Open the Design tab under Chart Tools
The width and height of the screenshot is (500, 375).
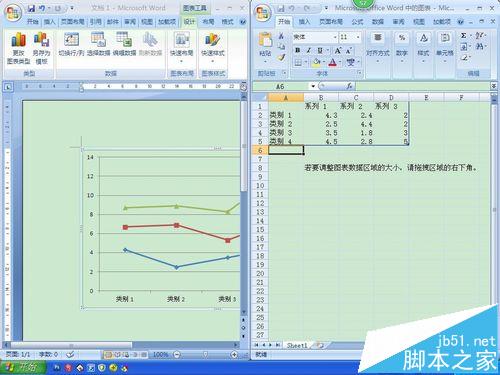[189, 22]
